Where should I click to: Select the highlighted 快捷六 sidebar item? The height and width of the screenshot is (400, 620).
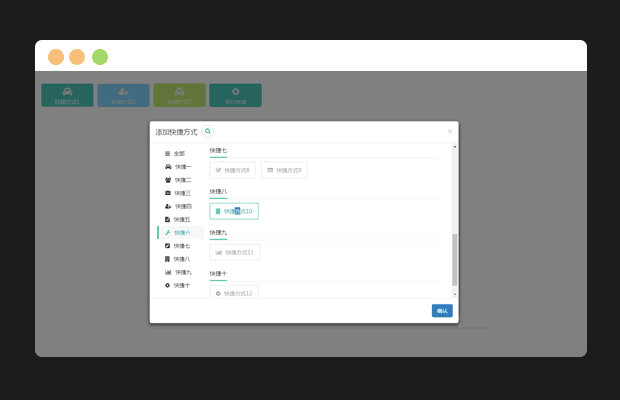181,232
